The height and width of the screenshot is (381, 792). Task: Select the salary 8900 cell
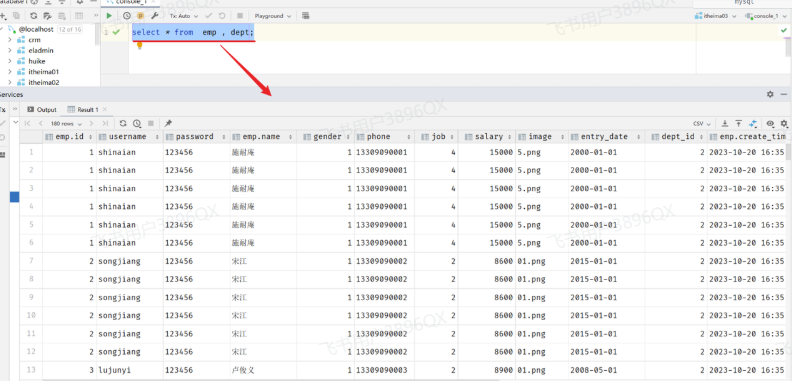487,370
